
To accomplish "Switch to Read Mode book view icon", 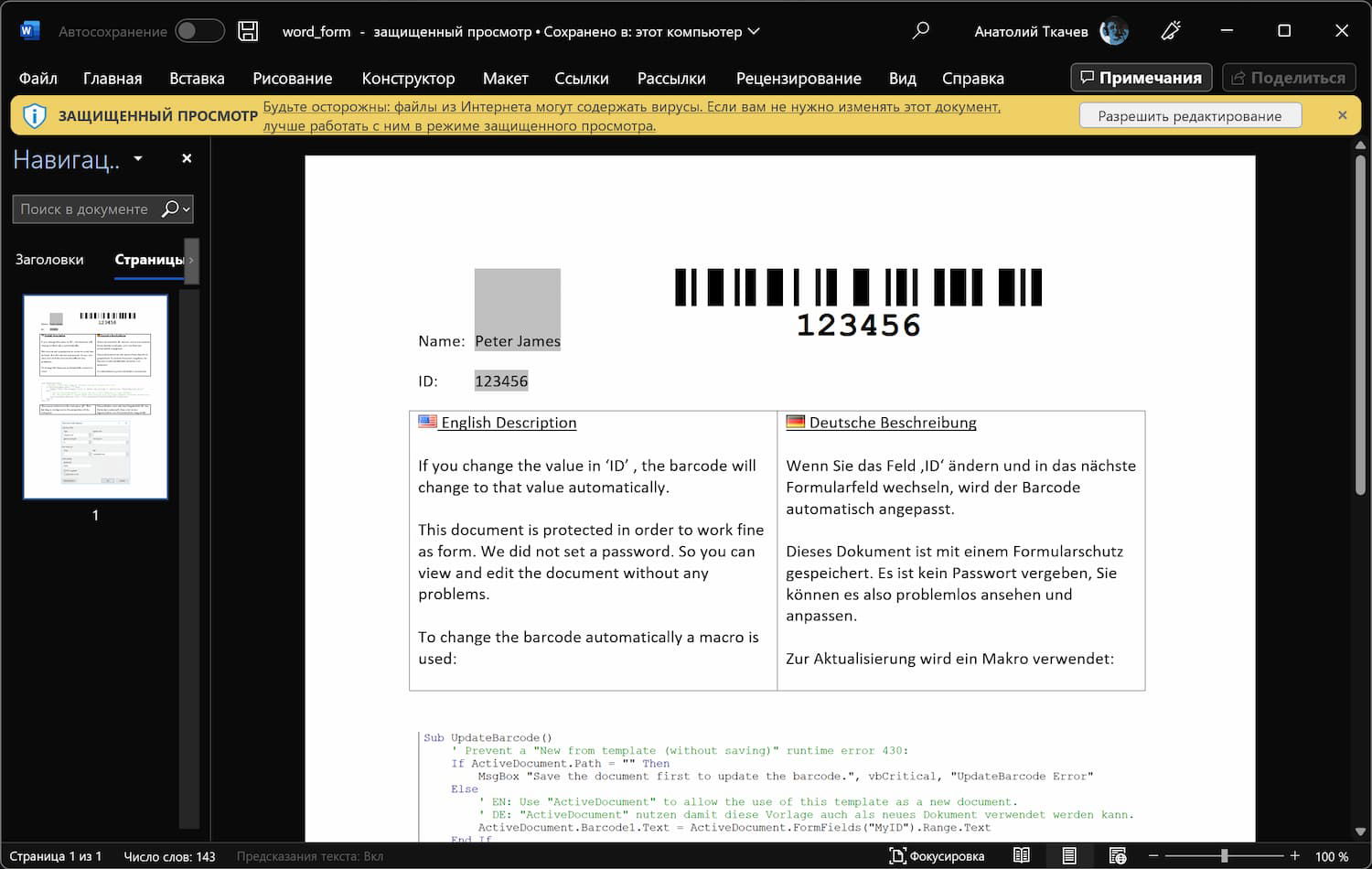I will [1022, 855].
